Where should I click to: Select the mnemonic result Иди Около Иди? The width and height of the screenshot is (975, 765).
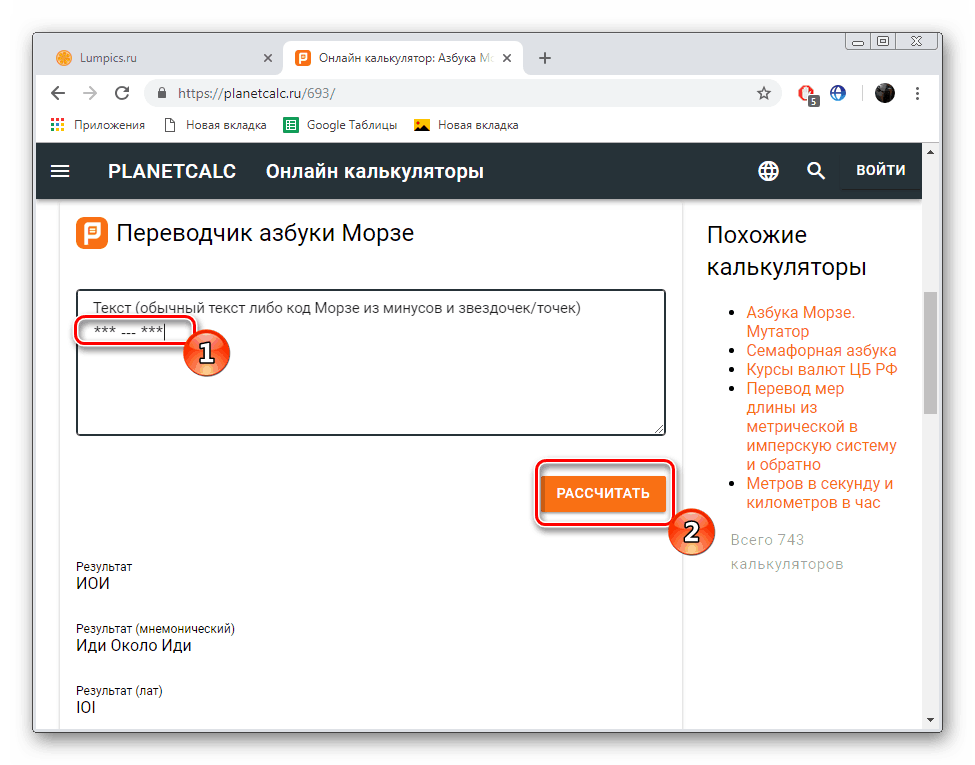point(134,646)
